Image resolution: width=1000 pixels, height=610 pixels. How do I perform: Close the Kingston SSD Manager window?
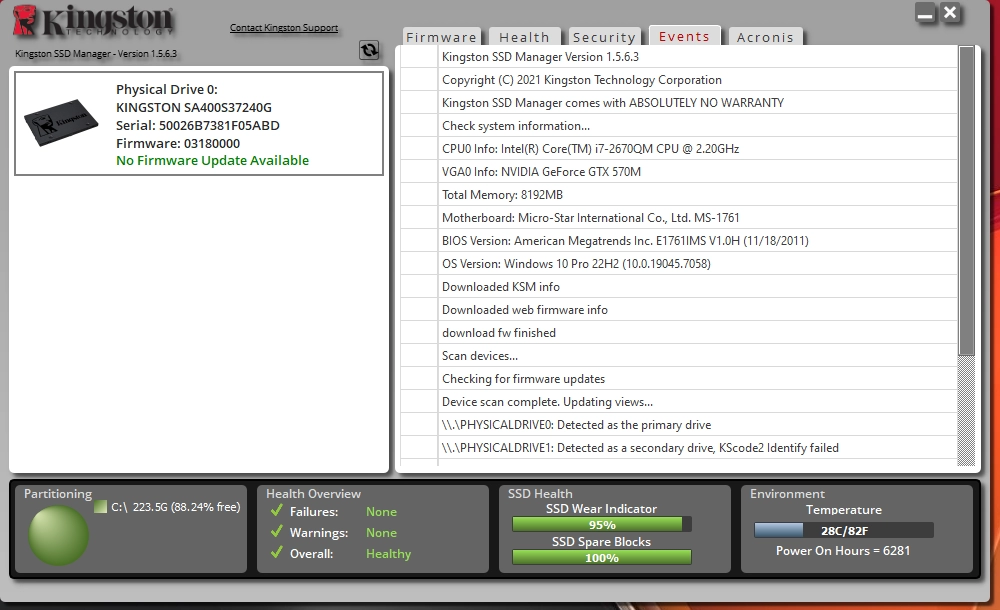[x=950, y=13]
